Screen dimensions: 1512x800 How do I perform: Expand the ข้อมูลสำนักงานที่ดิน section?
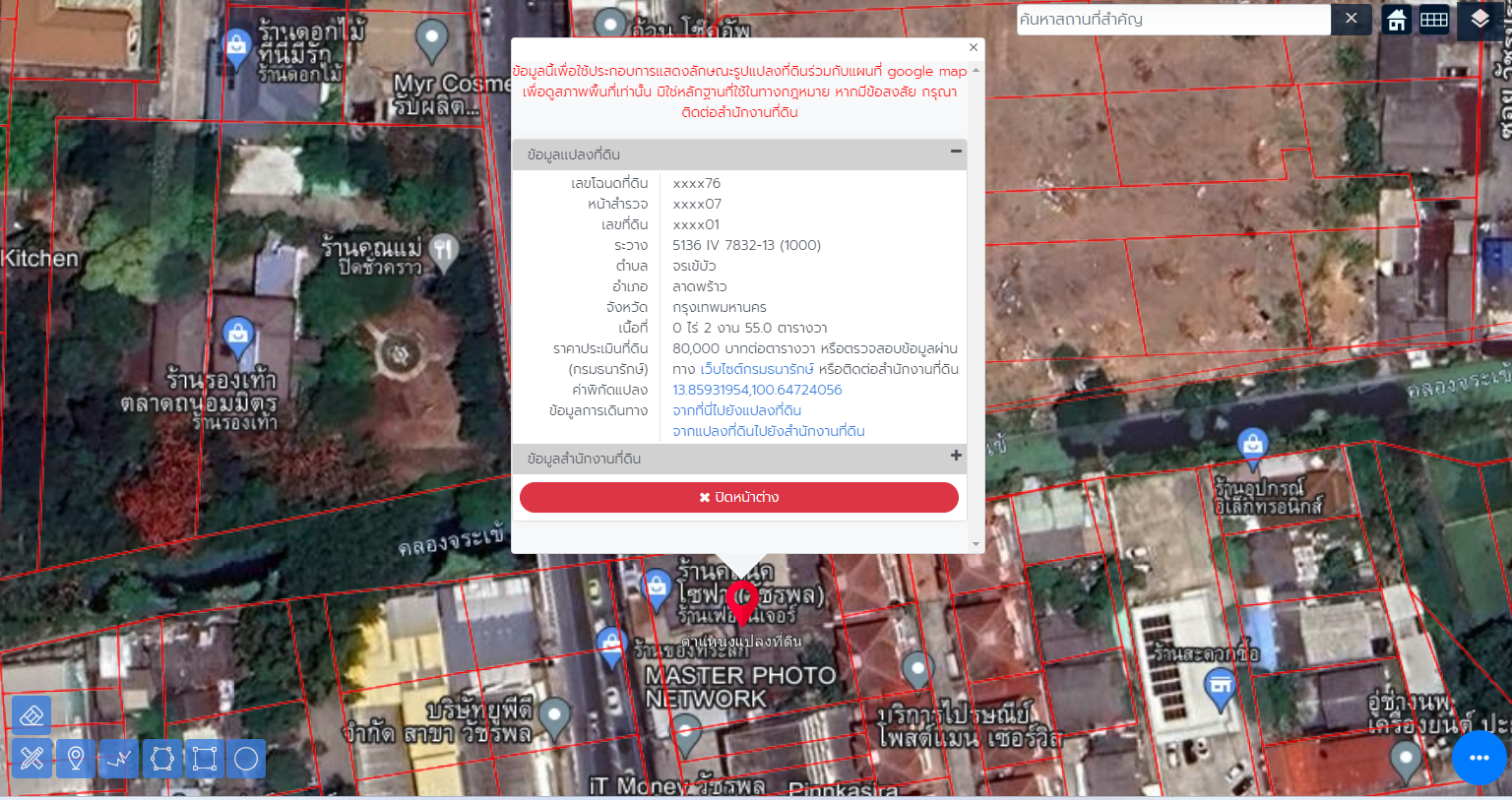955,456
